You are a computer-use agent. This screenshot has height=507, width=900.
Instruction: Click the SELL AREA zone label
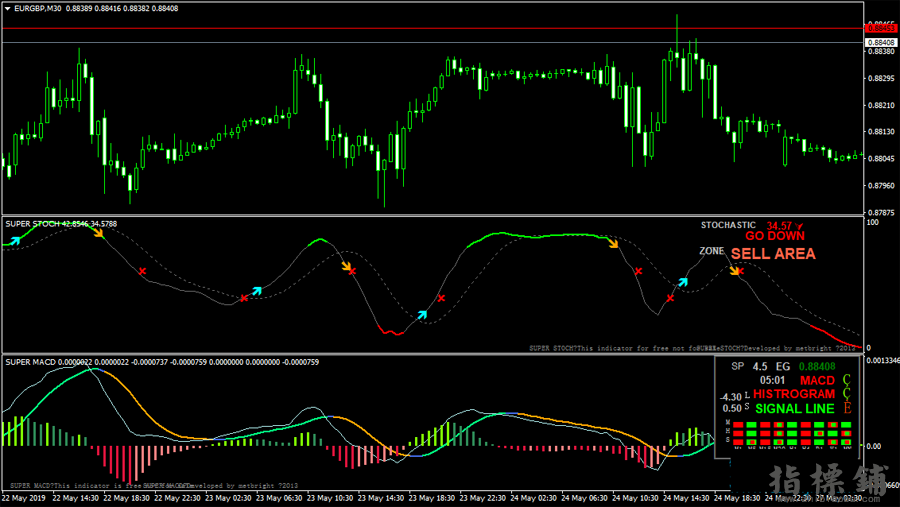(772, 254)
